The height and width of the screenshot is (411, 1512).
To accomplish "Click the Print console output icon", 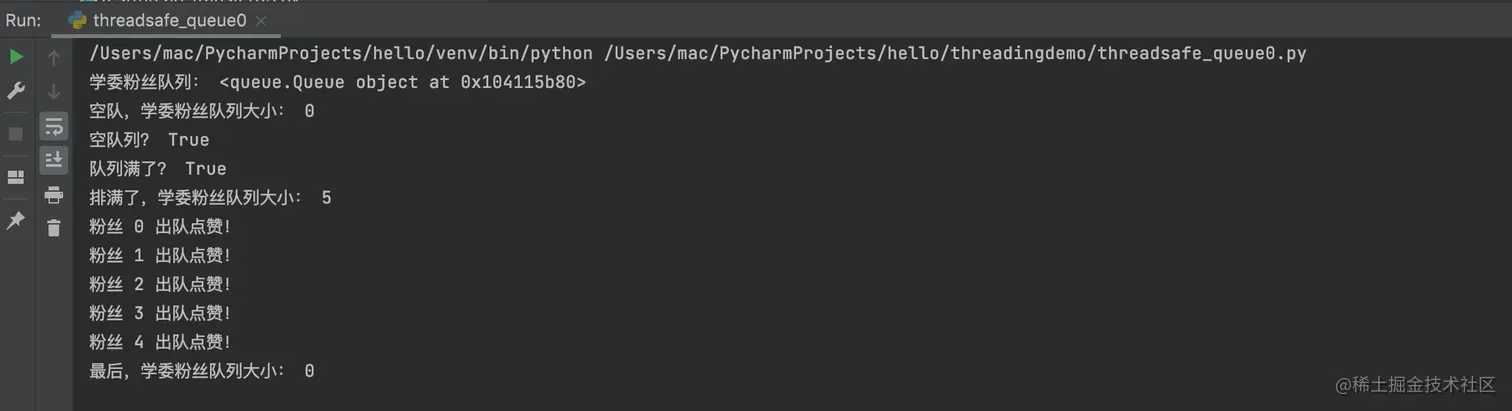I will click(54, 195).
